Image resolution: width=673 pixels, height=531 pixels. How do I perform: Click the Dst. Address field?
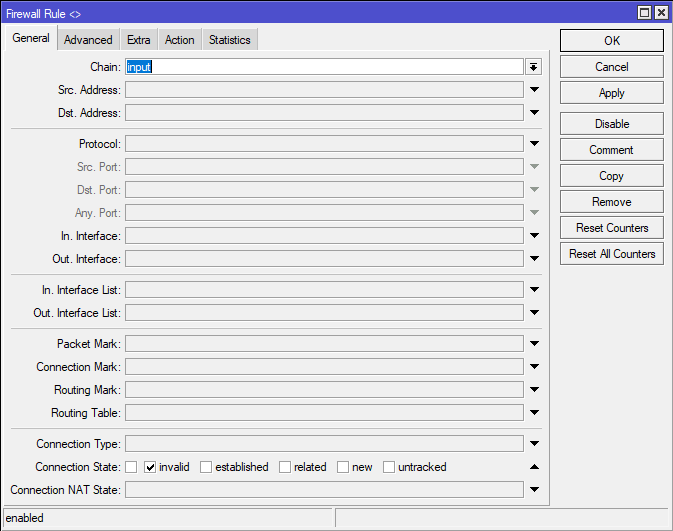324,112
